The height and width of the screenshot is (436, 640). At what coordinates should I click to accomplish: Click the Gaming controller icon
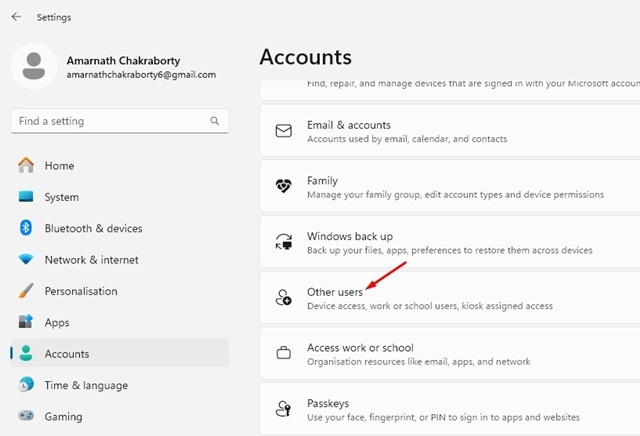[26, 416]
